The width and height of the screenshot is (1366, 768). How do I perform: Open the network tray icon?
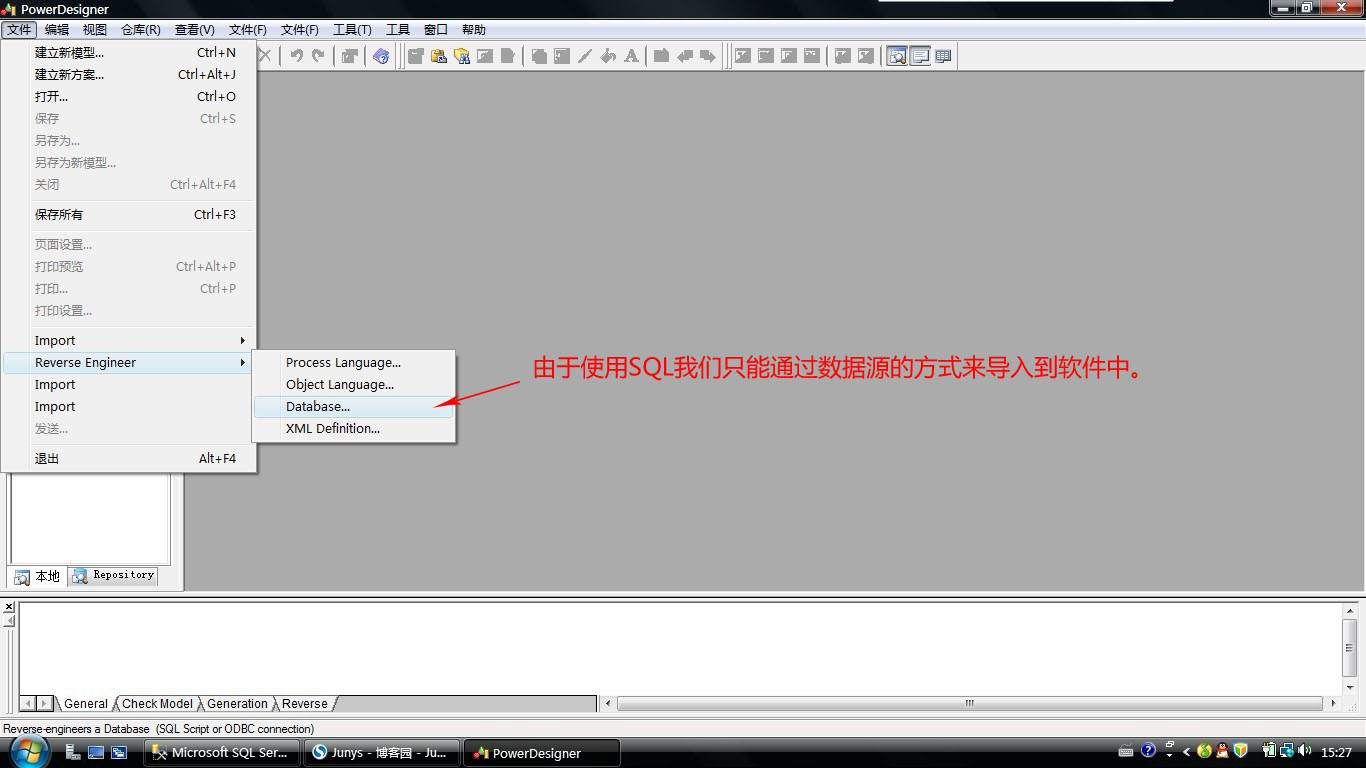[x=1286, y=751]
